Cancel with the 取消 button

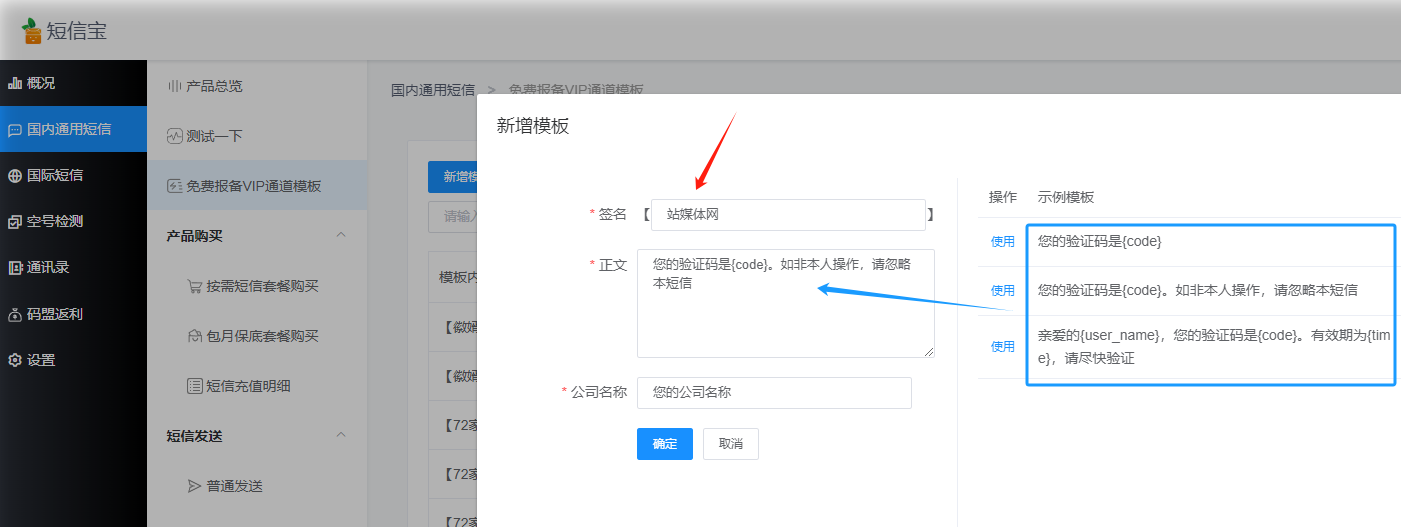point(731,444)
